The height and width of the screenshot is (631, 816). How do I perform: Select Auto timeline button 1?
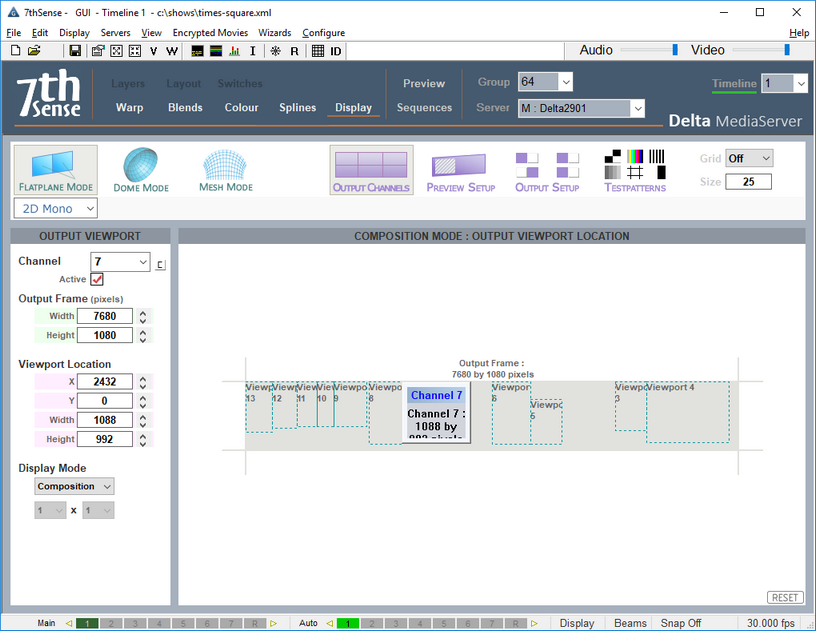tap(348, 623)
